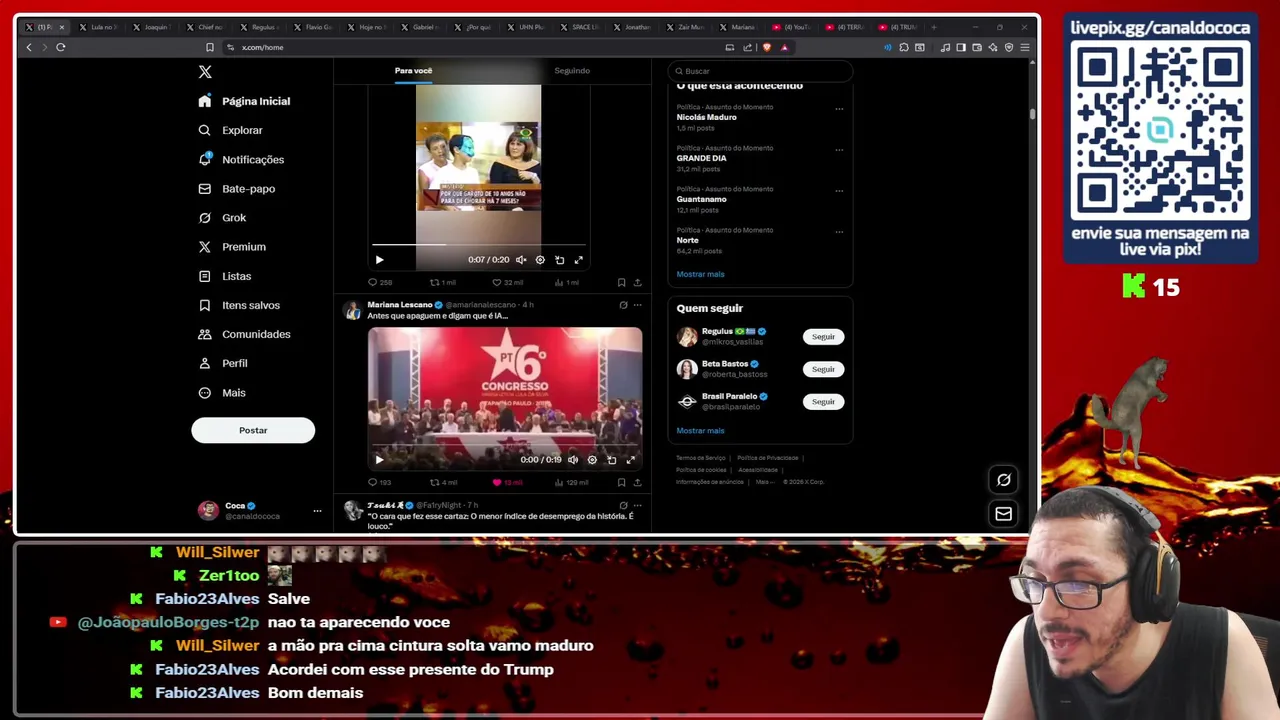
Task: Open Grok icon on Mariana Lescano post
Action: click(623, 305)
